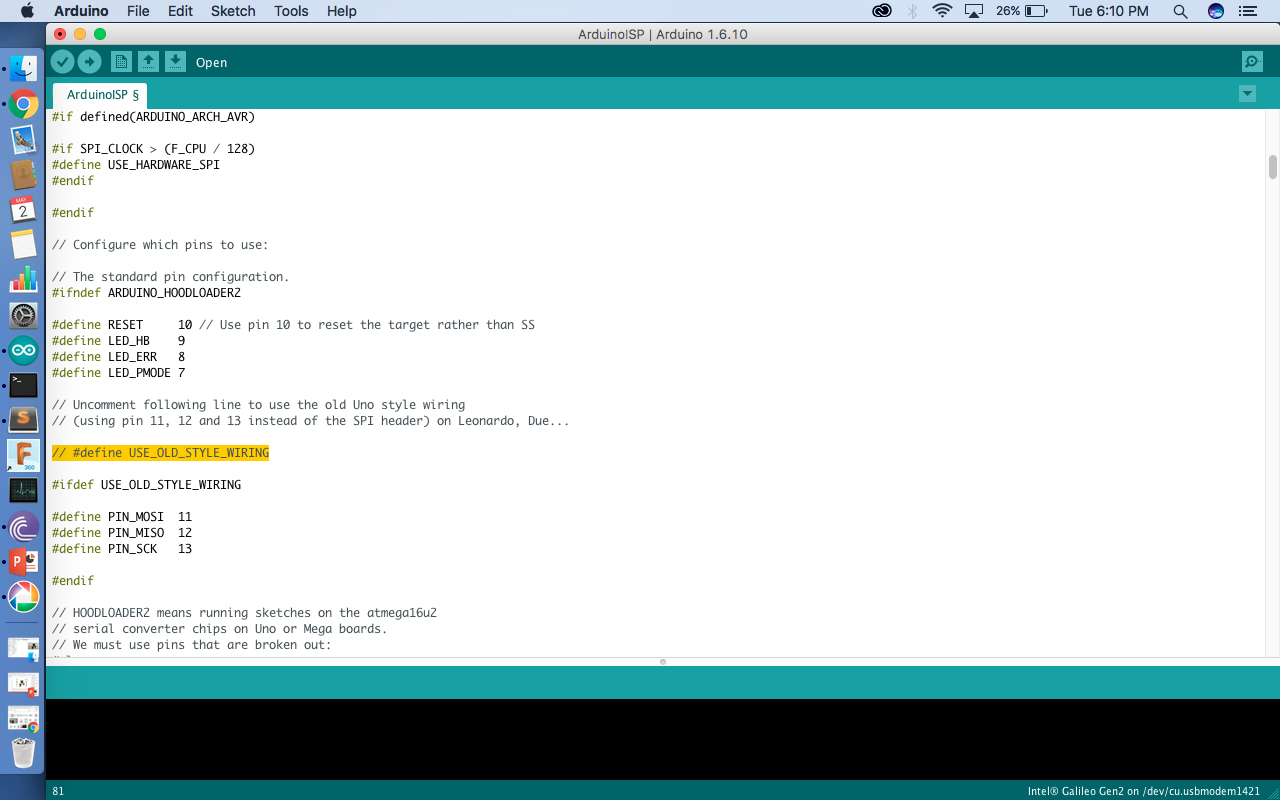
Task: Click the highlighted USE_OLD_STYLE_WIRING comment line
Action: tap(160, 453)
